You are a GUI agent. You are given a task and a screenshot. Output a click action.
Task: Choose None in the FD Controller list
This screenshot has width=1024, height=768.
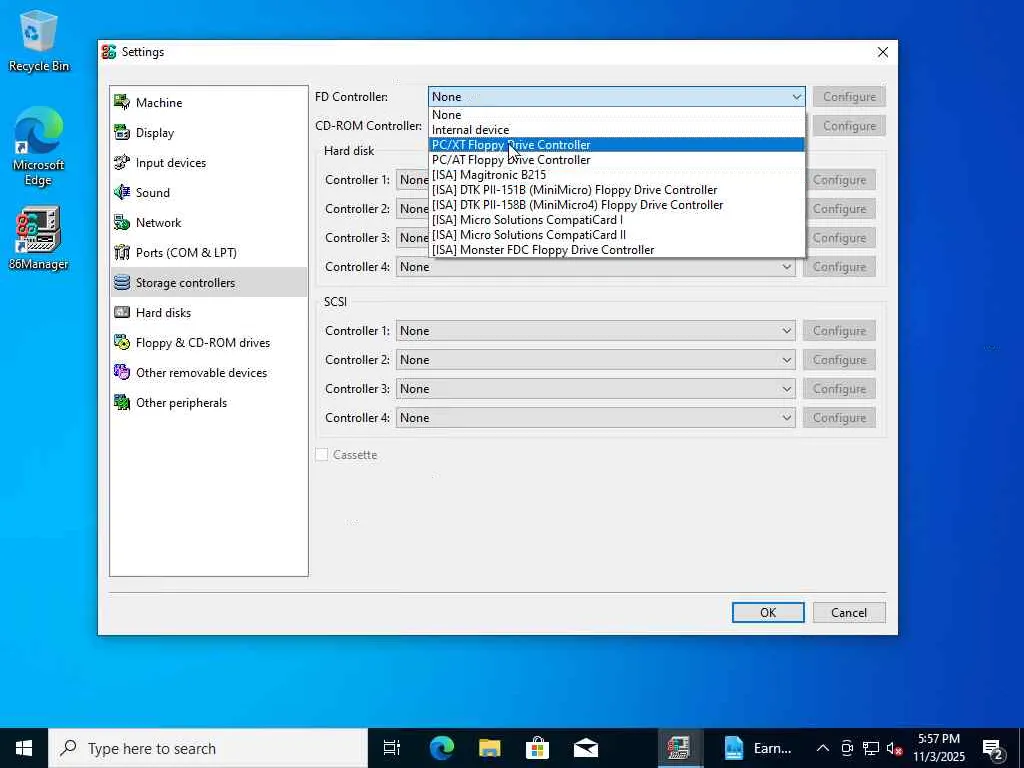(x=617, y=115)
